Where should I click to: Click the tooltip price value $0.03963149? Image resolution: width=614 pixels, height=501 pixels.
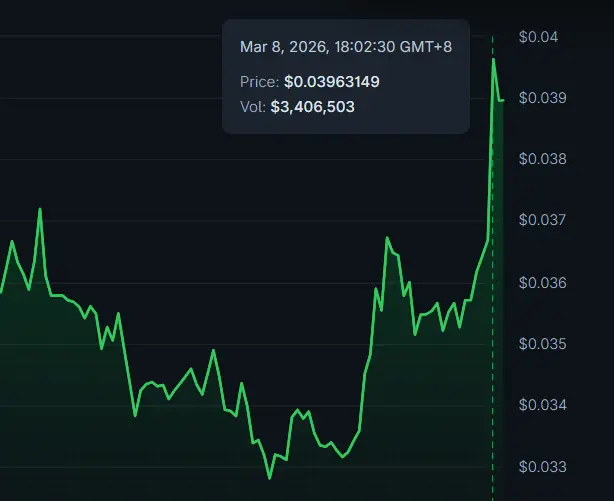(x=332, y=82)
